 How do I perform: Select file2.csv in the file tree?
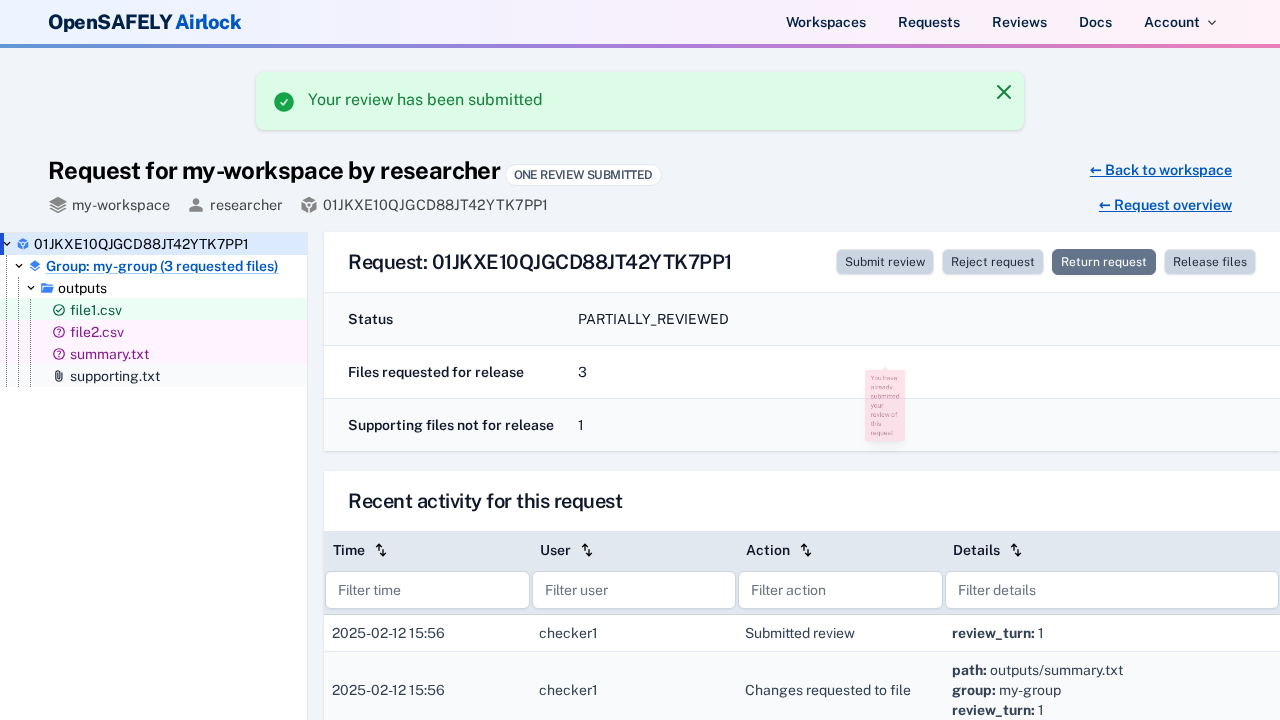point(97,332)
